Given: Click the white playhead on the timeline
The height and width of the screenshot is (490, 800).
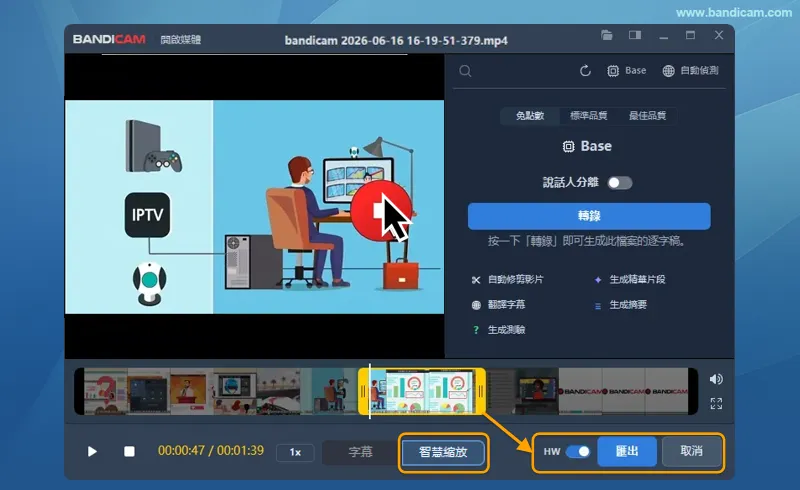Looking at the screenshot, I should click(x=370, y=391).
